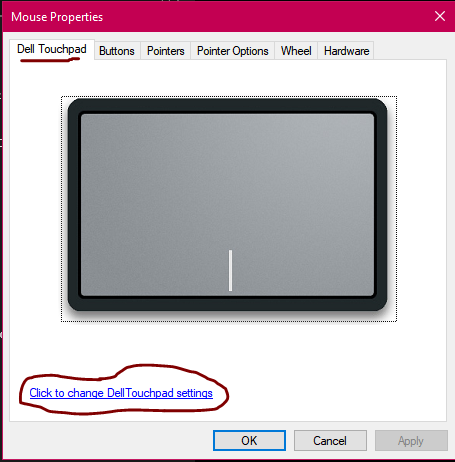Click the Mouse Properties title bar text
The image size is (455, 462).
click(x=57, y=17)
